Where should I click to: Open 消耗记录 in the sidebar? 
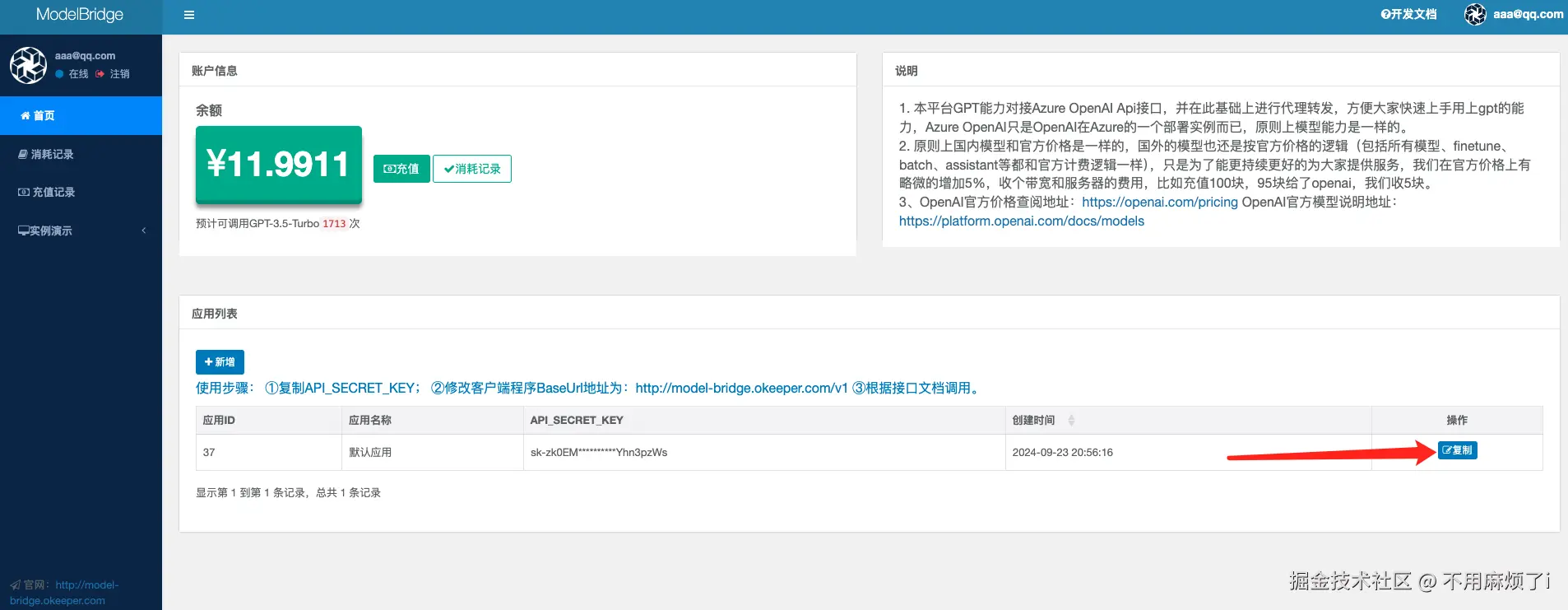(81, 154)
